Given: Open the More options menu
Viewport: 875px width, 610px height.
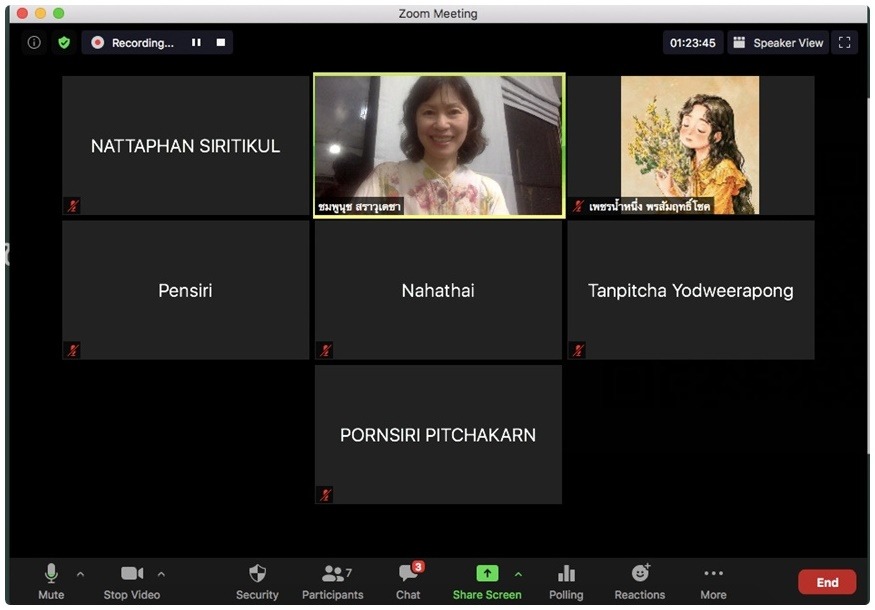Looking at the screenshot, I should click(x=713, y=581).
